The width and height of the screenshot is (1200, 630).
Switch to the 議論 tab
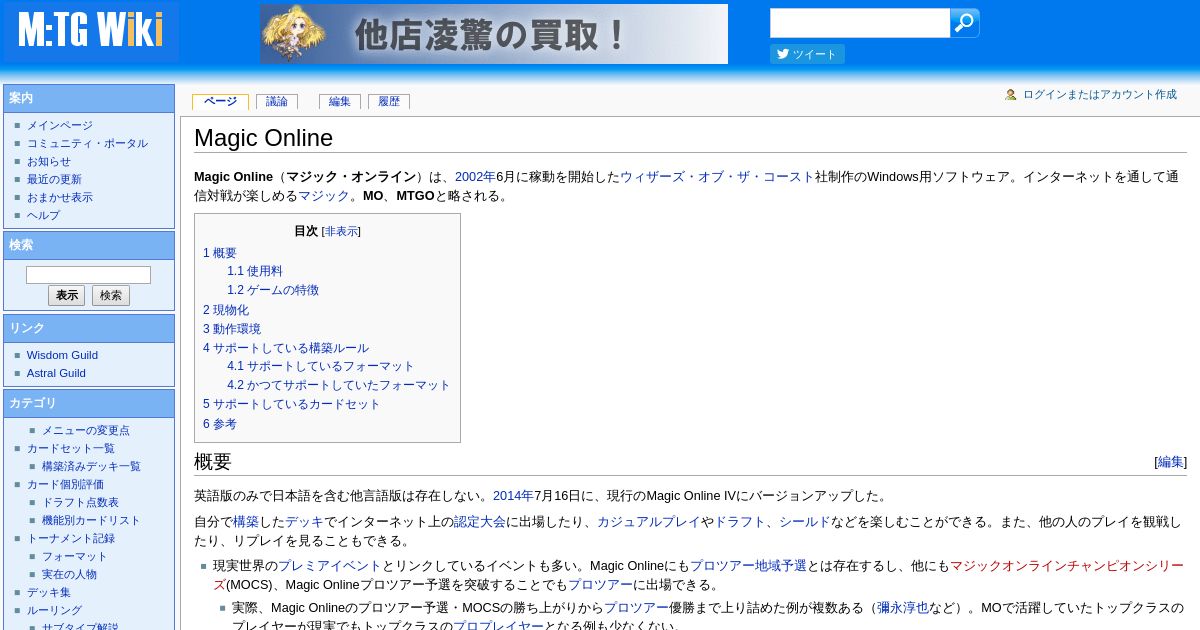tap(277, 102)
